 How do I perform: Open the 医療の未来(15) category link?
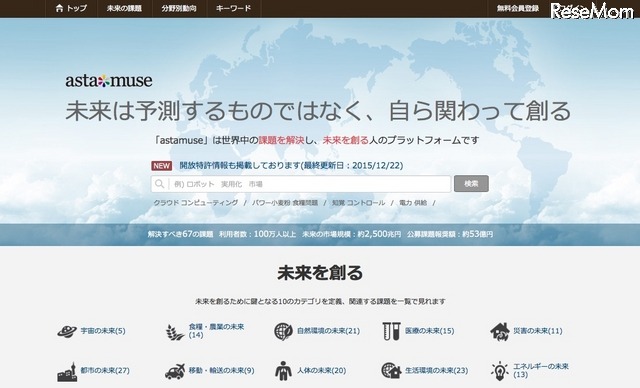[429, 331]
